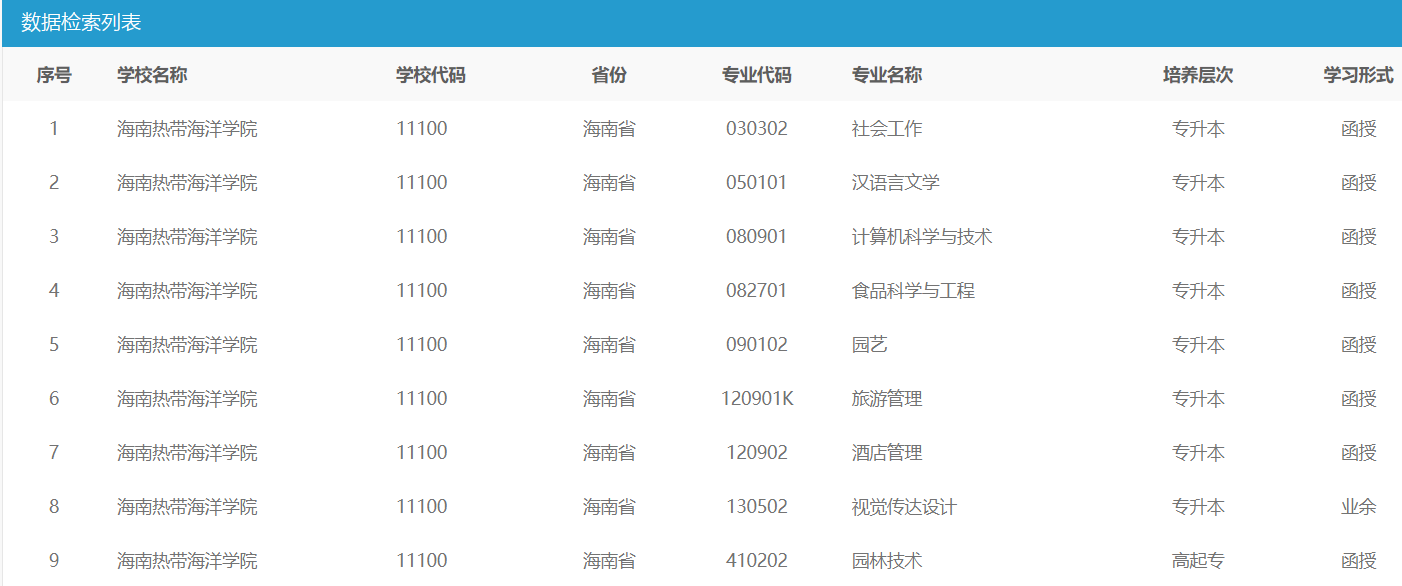Viewport: 1402px width, 586px height.
Task: Click the 省份 column header
Action: coord(609,75)
